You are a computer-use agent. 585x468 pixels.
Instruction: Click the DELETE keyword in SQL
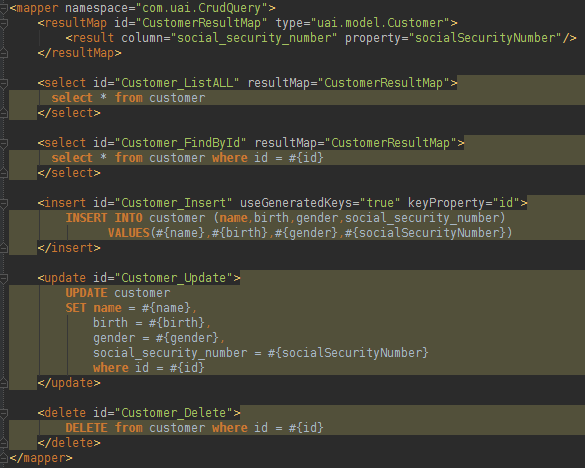point(87,427)
